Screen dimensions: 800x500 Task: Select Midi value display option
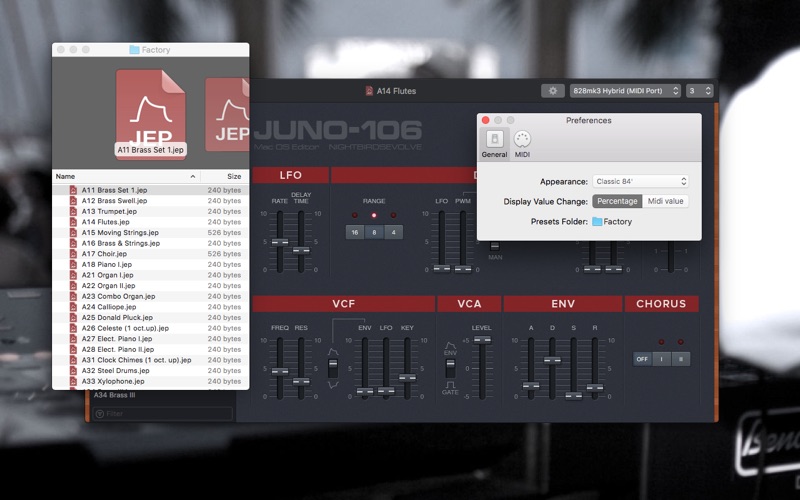click(665, 201)
